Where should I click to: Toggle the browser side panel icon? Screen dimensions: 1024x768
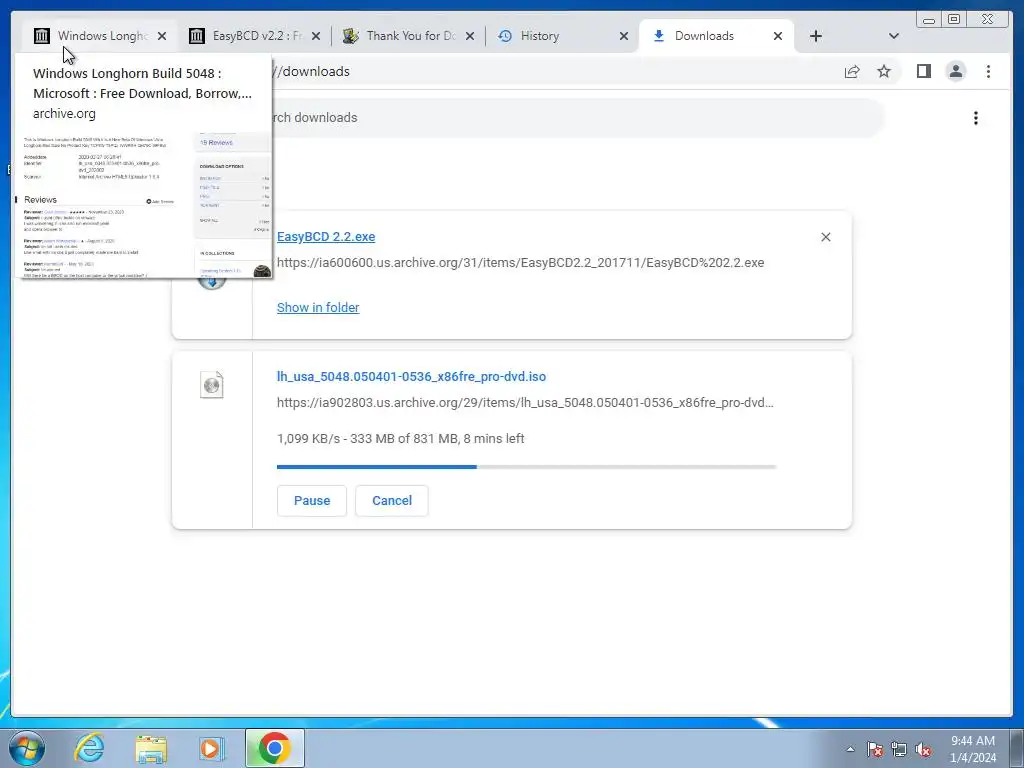tap(923, 71)
